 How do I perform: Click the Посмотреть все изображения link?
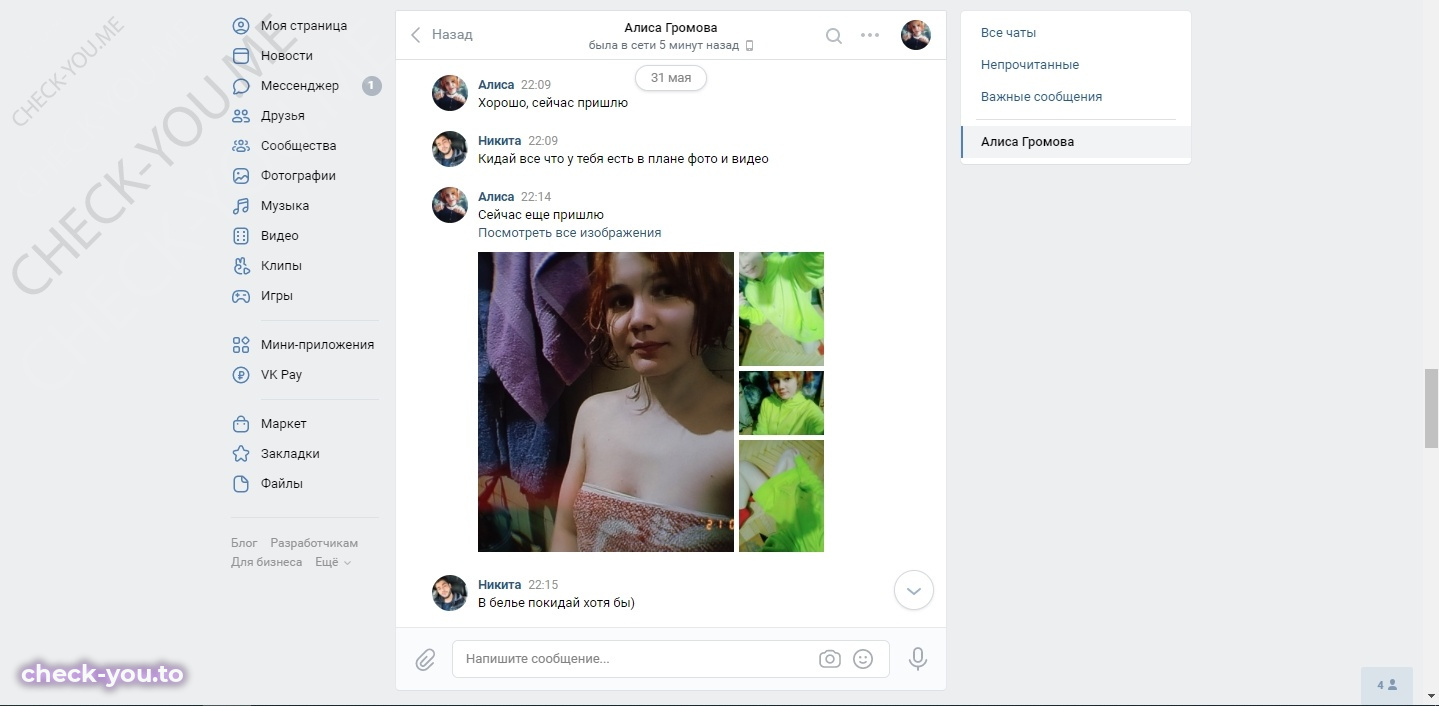click(x=569, y=233)
